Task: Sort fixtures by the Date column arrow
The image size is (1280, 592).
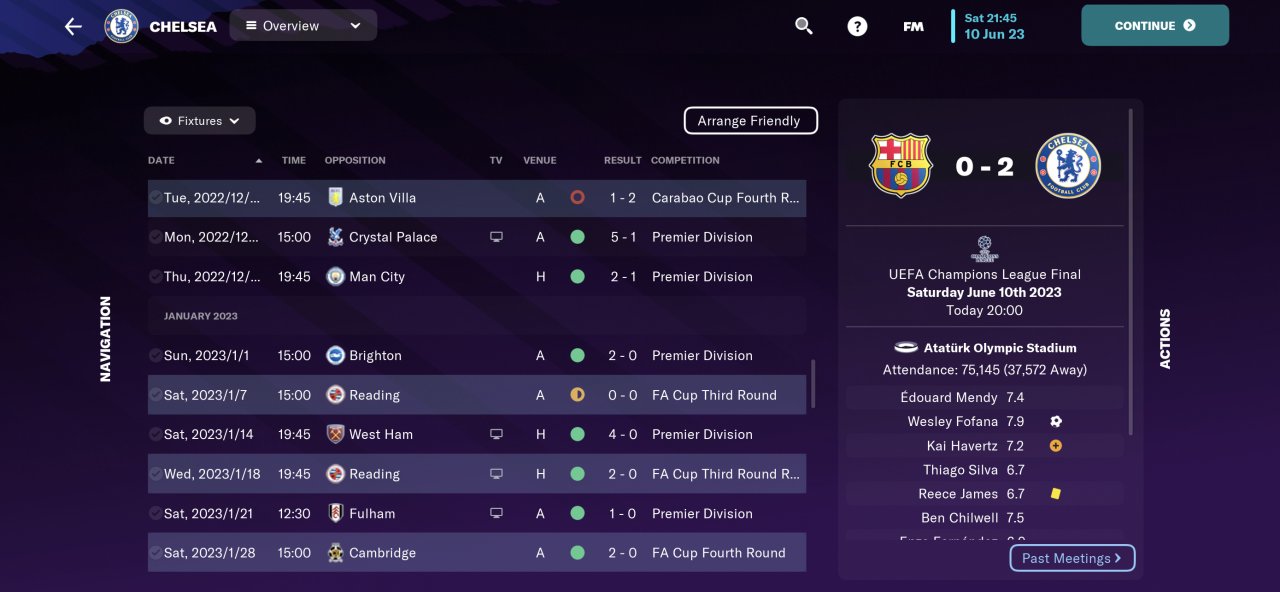Action: click(259, 161)
